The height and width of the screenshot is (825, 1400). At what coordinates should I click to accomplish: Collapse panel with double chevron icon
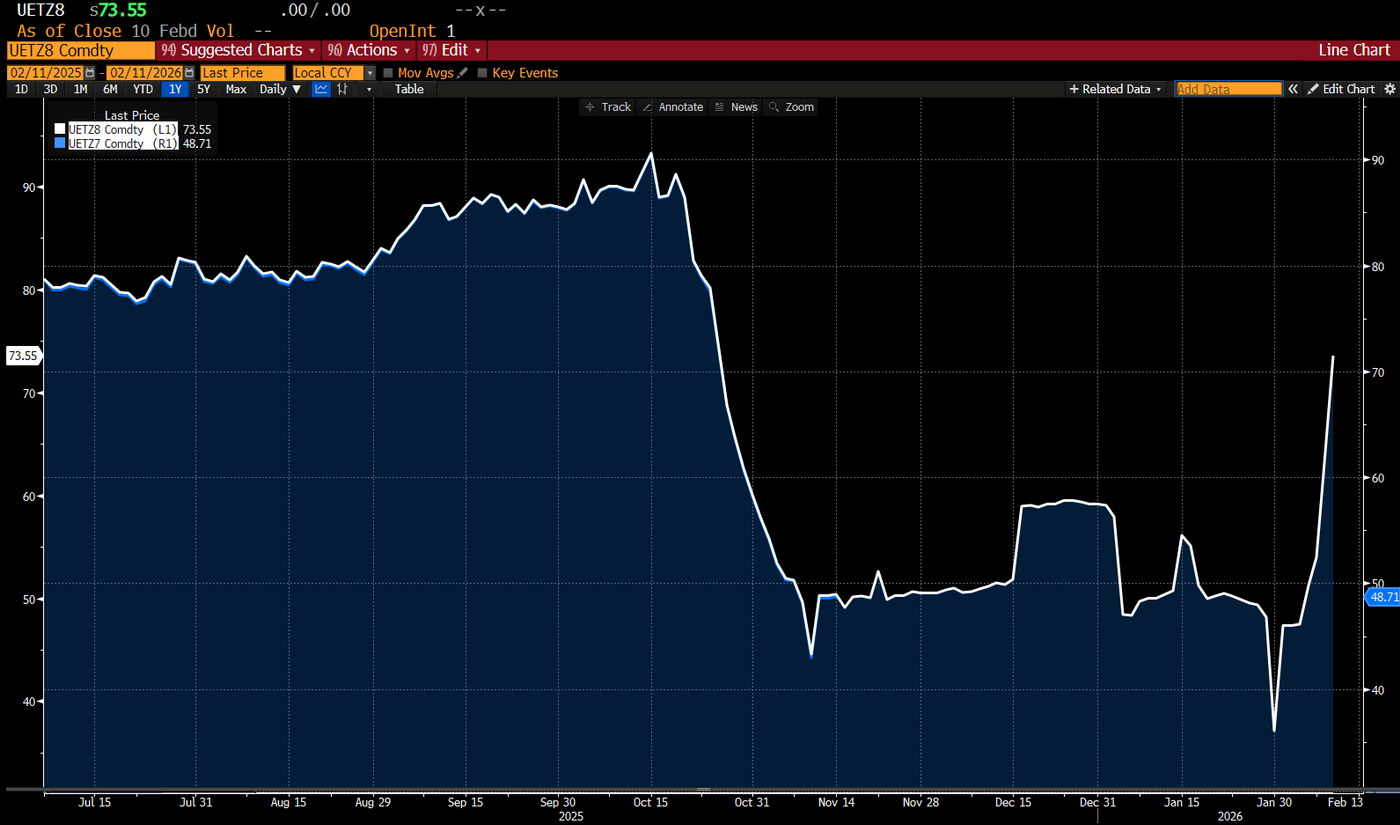click(1293, 89)
